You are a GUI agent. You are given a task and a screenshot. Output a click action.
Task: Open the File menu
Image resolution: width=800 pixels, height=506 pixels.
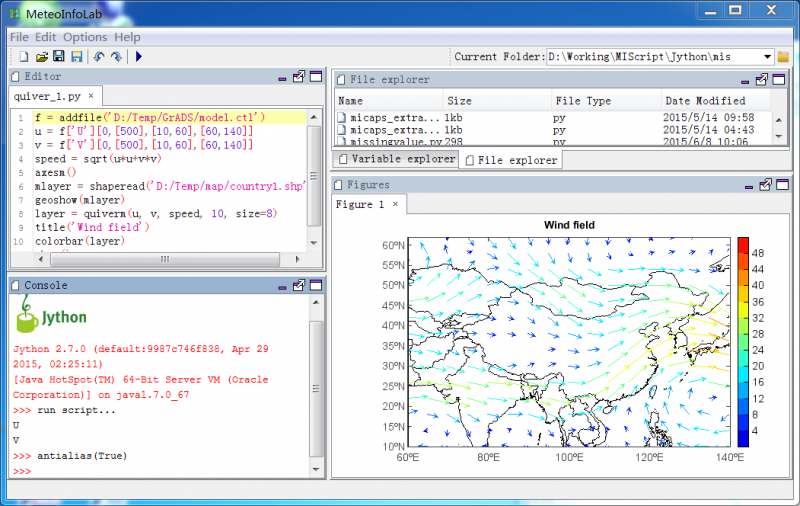[x=19, y=37]
